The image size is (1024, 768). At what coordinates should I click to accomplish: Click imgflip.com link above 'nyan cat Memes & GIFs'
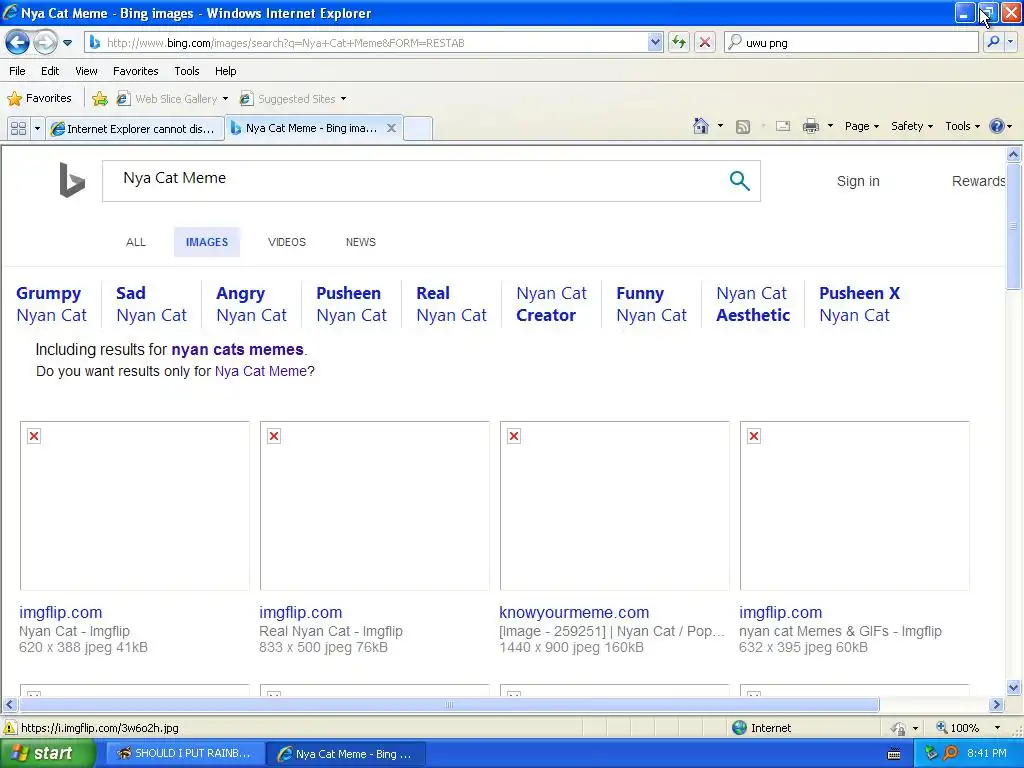coord(780,613)
